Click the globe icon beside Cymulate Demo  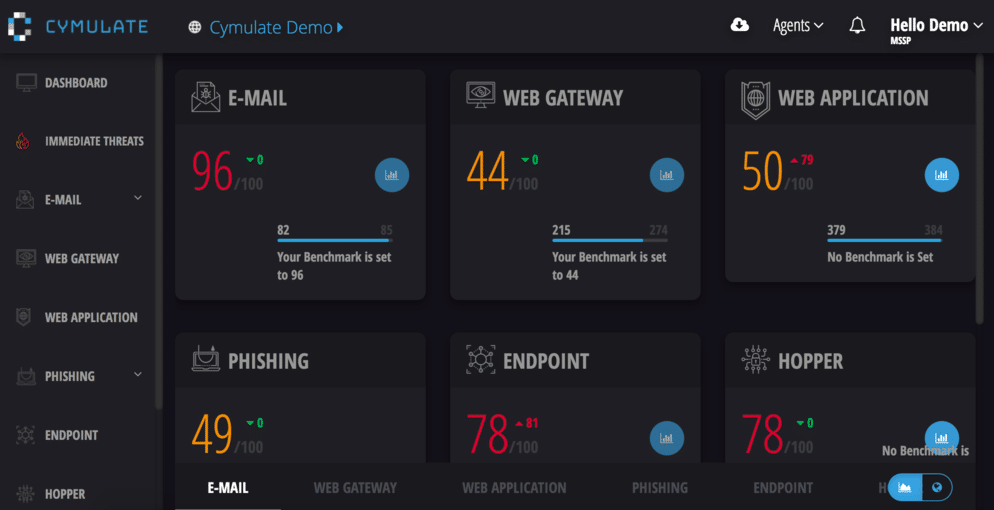pyautogui.click(x=195, y=27)
